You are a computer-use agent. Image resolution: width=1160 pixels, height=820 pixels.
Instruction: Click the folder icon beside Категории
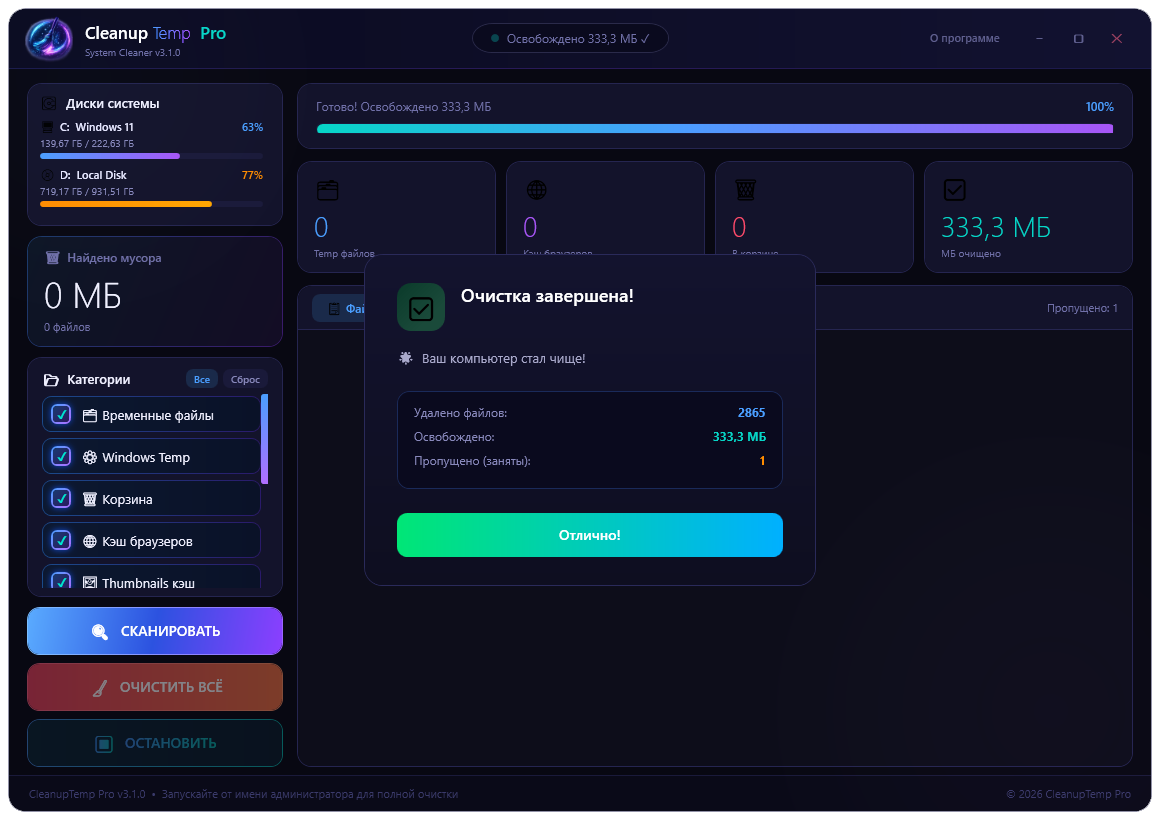pyautogui.click(x=51, y=380)
